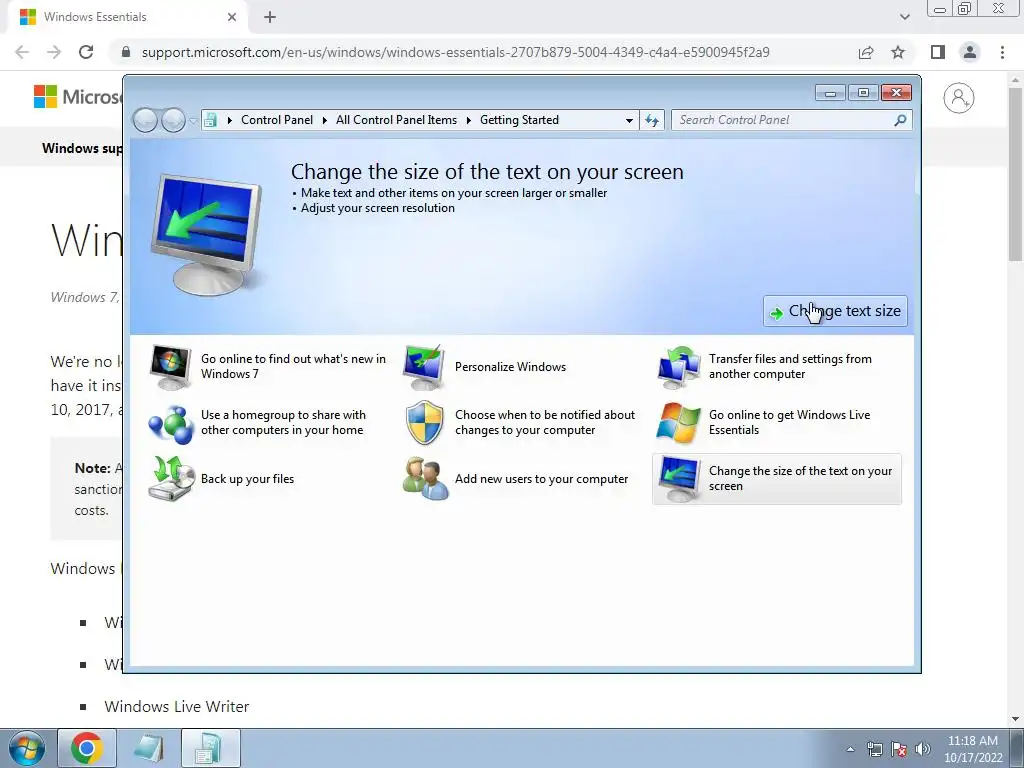Click the Action Center flag tray icon
Screen dimensions: 1024x768
click(899, 749)
